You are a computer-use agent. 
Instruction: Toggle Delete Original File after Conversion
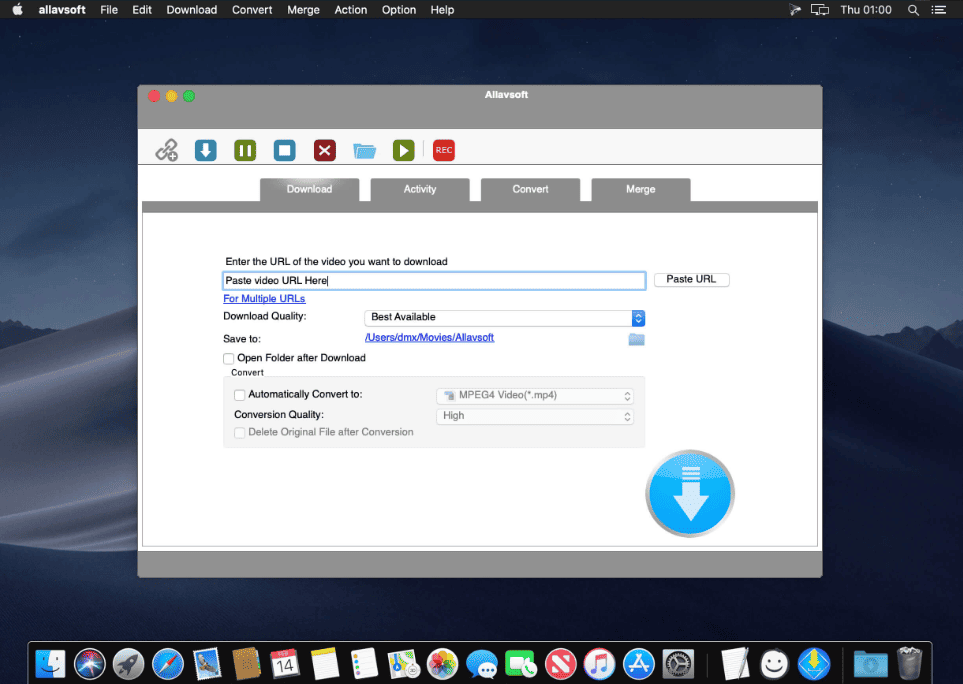(240, 433)
